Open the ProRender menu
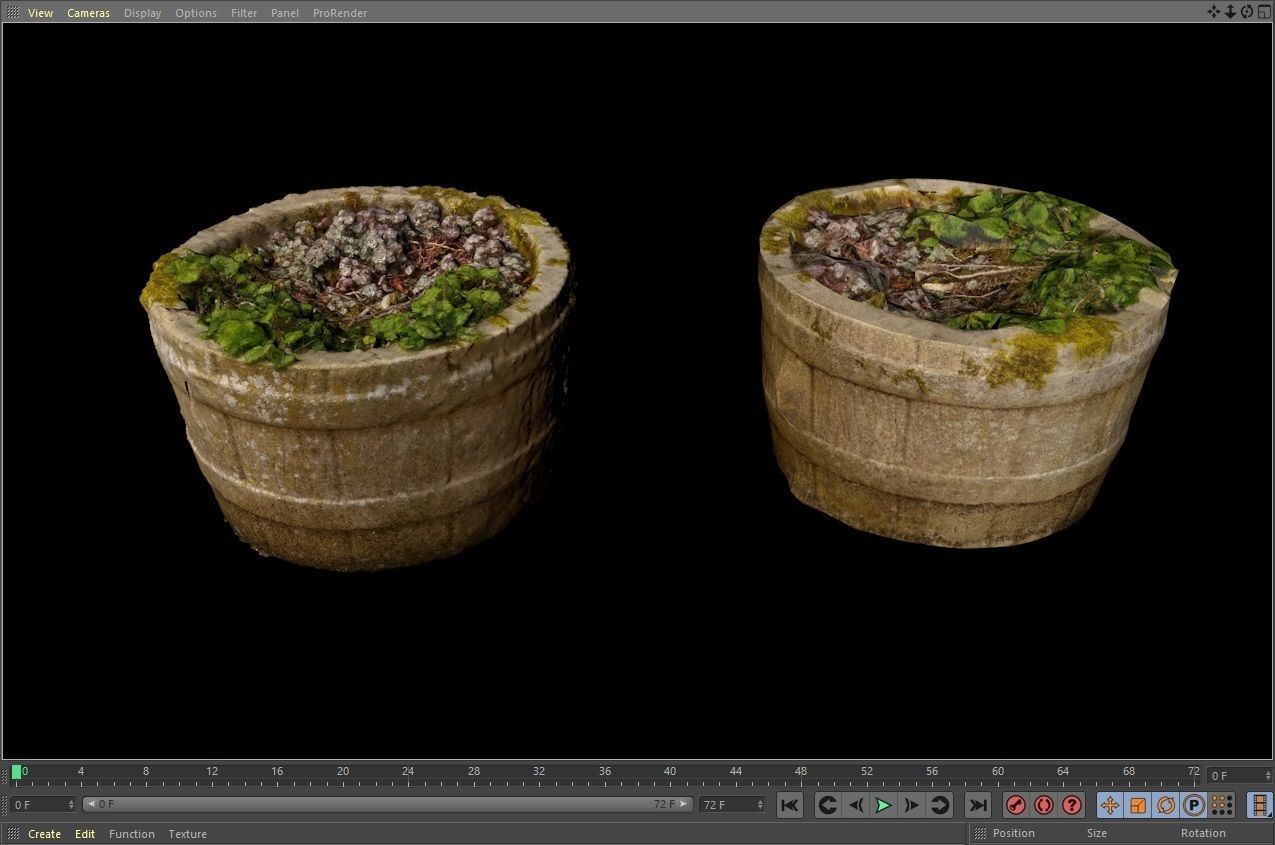This screenshot has height=845, width=1275. 339,13
